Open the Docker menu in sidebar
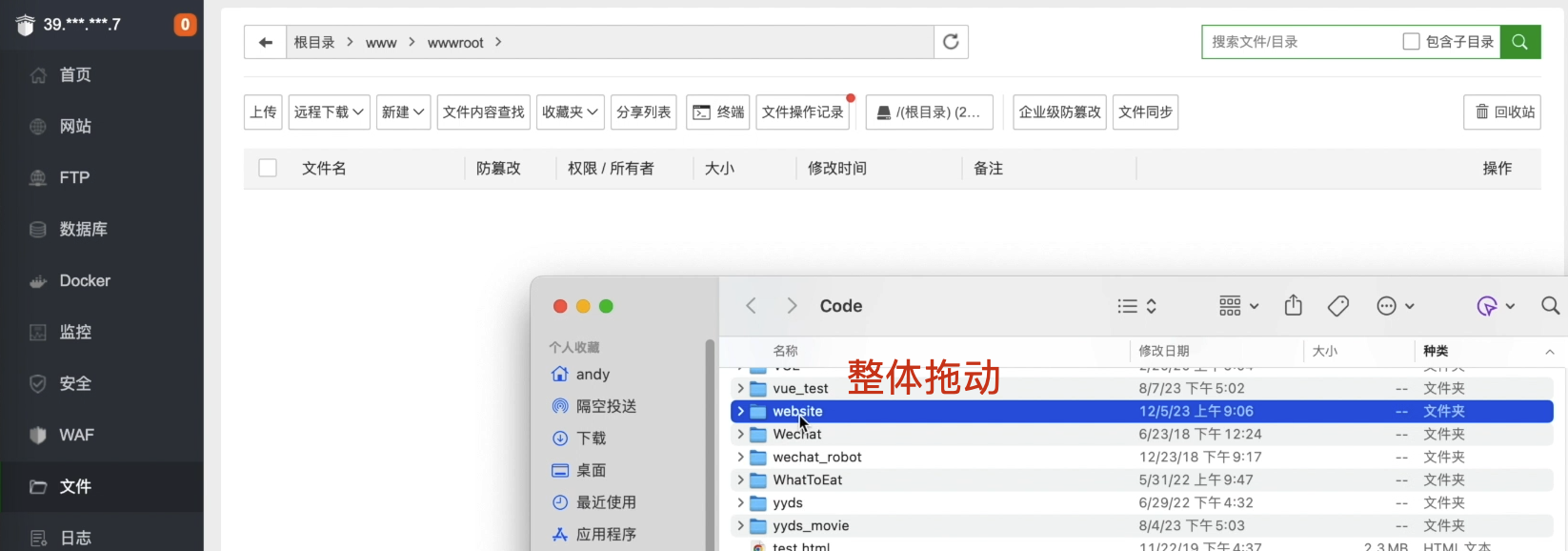The height and width of the screenshot is (551, 1568). click(x=85, y=281)
